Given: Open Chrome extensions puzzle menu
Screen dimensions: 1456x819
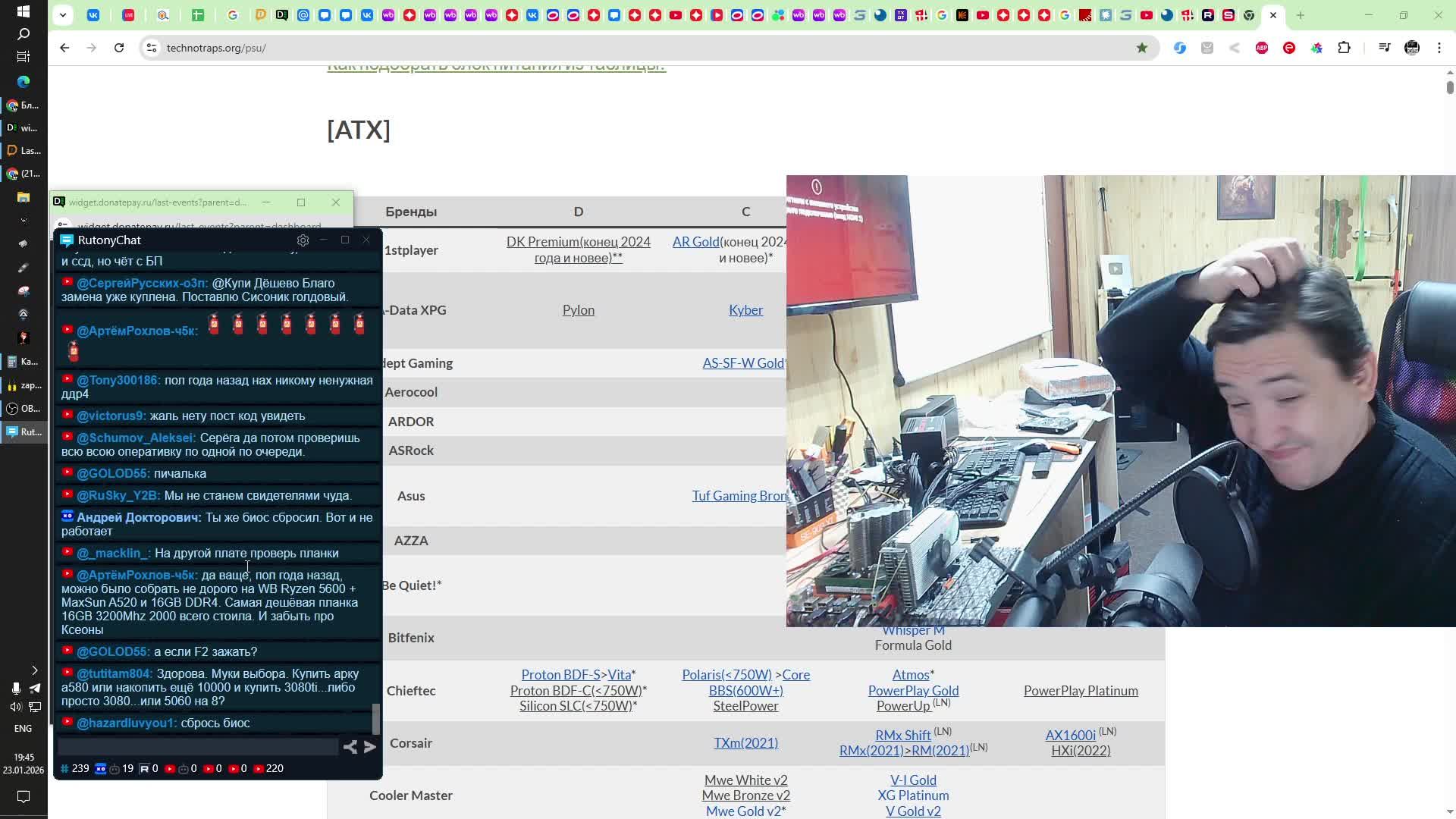Looking at the screenshot, I should 1344,48.
